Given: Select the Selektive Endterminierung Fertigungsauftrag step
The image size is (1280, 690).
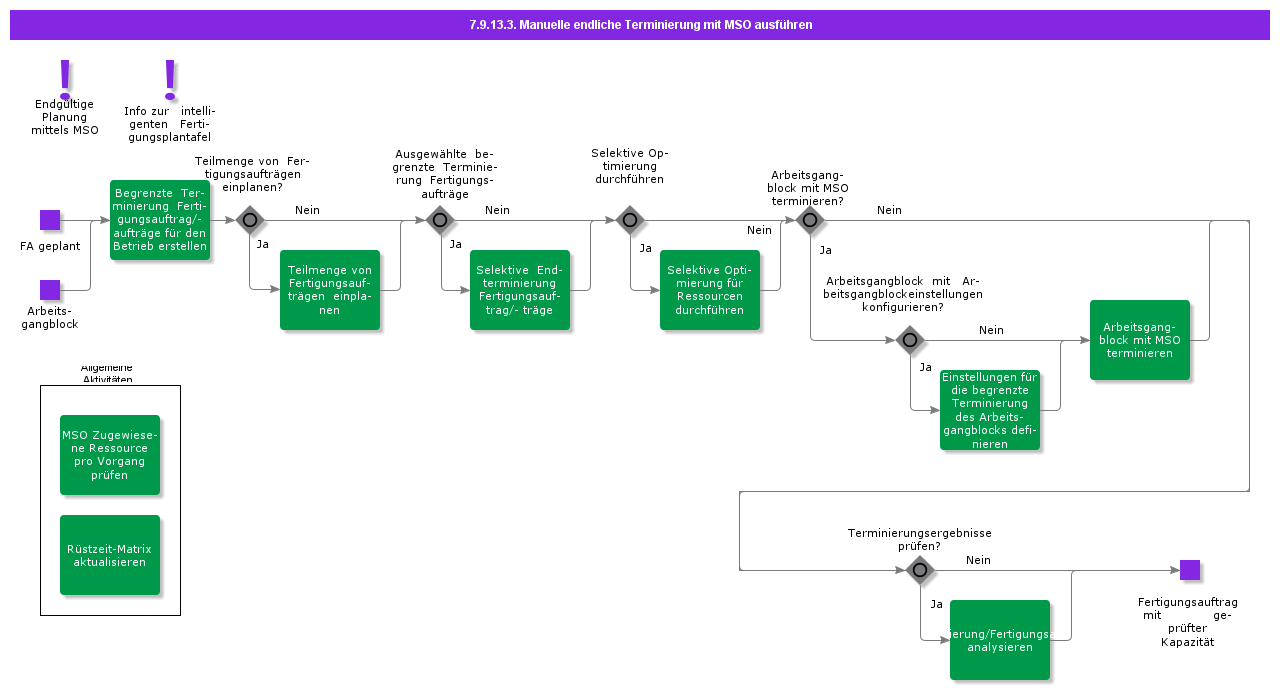Looking at the screenshot, I should click(520, 289).
